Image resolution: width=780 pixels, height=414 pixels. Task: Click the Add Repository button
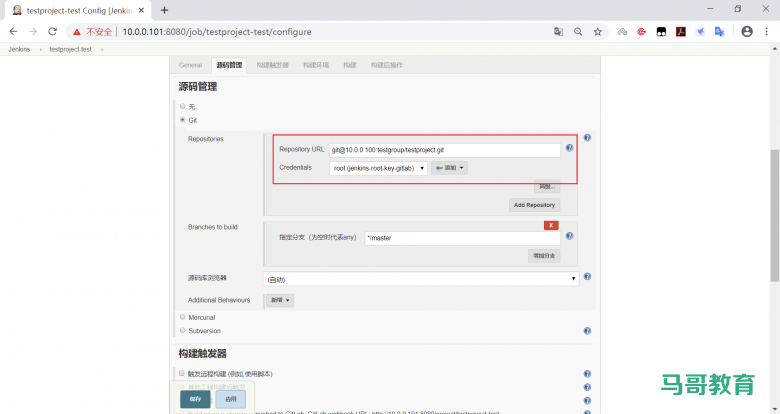coord(534,205)
